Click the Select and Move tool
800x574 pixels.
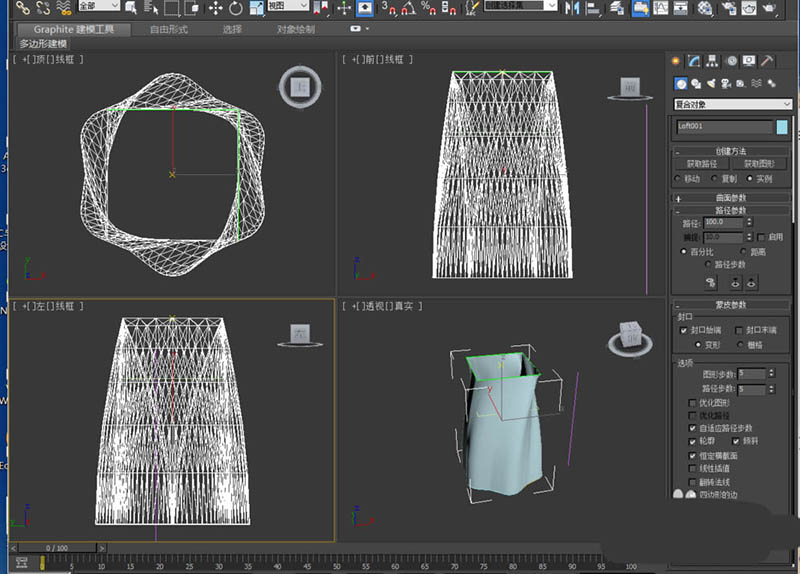pyautogui.click(x=214, y=8)
